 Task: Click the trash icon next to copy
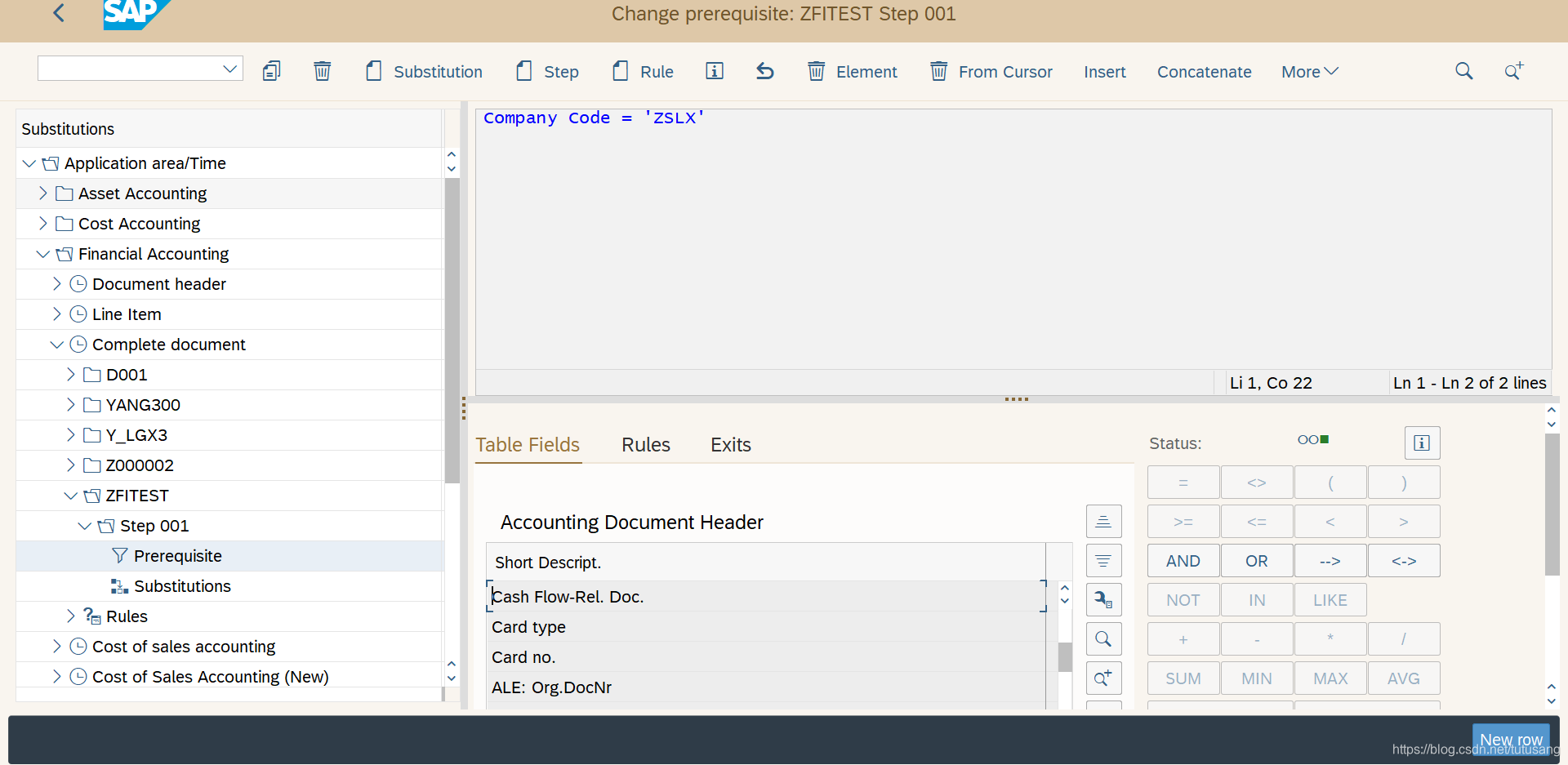click(x=323, y=72)
